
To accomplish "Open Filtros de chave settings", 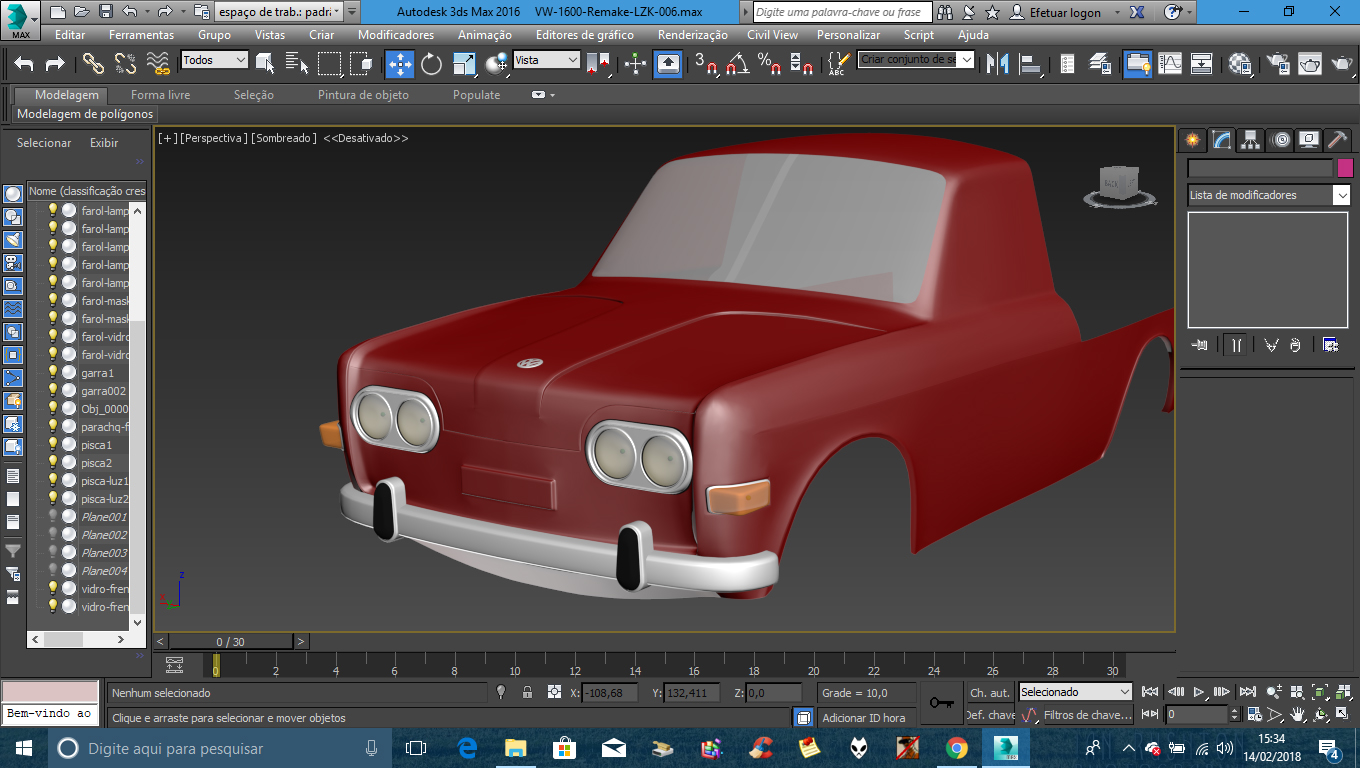I will click(x=1086, y=715).
